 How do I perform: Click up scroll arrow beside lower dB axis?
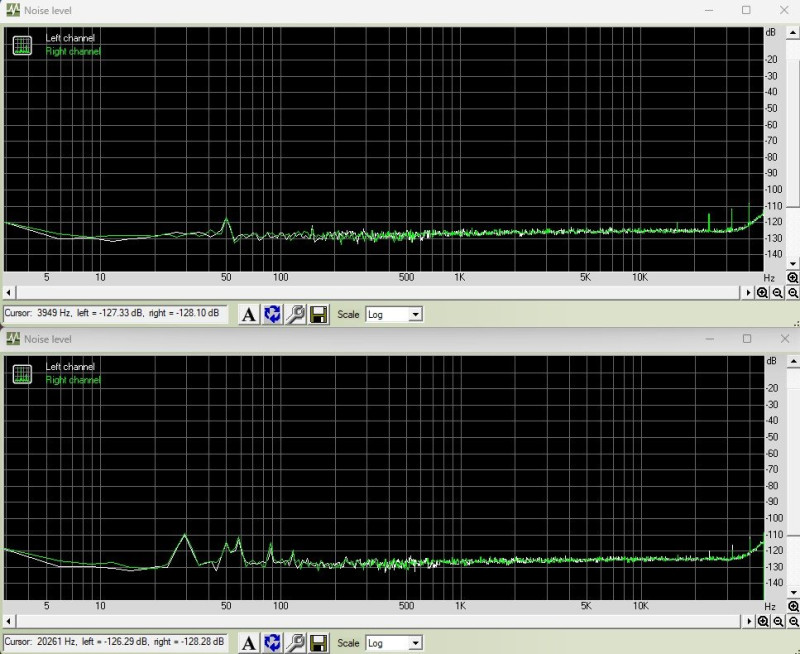(x=793, y=361)
